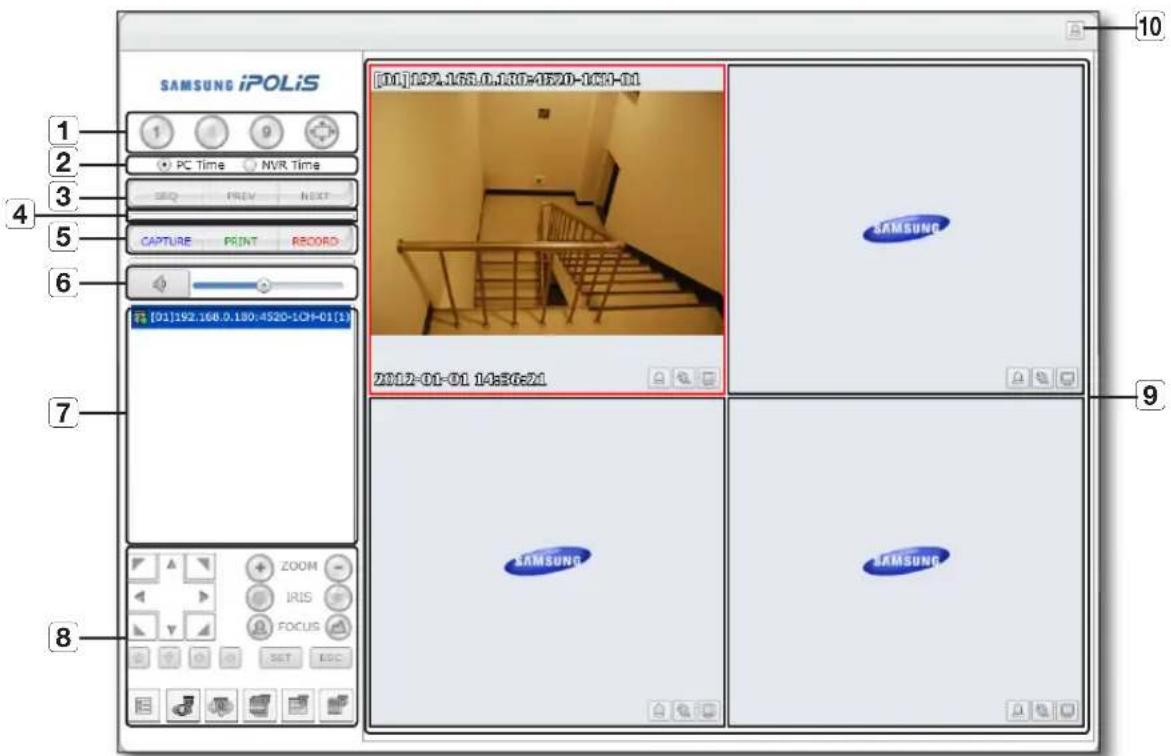The width and height of the screenshot is (1171, 756).
Task: Click the bell icon on the lower-right empty tile
Action: (x=1017, y=710)
